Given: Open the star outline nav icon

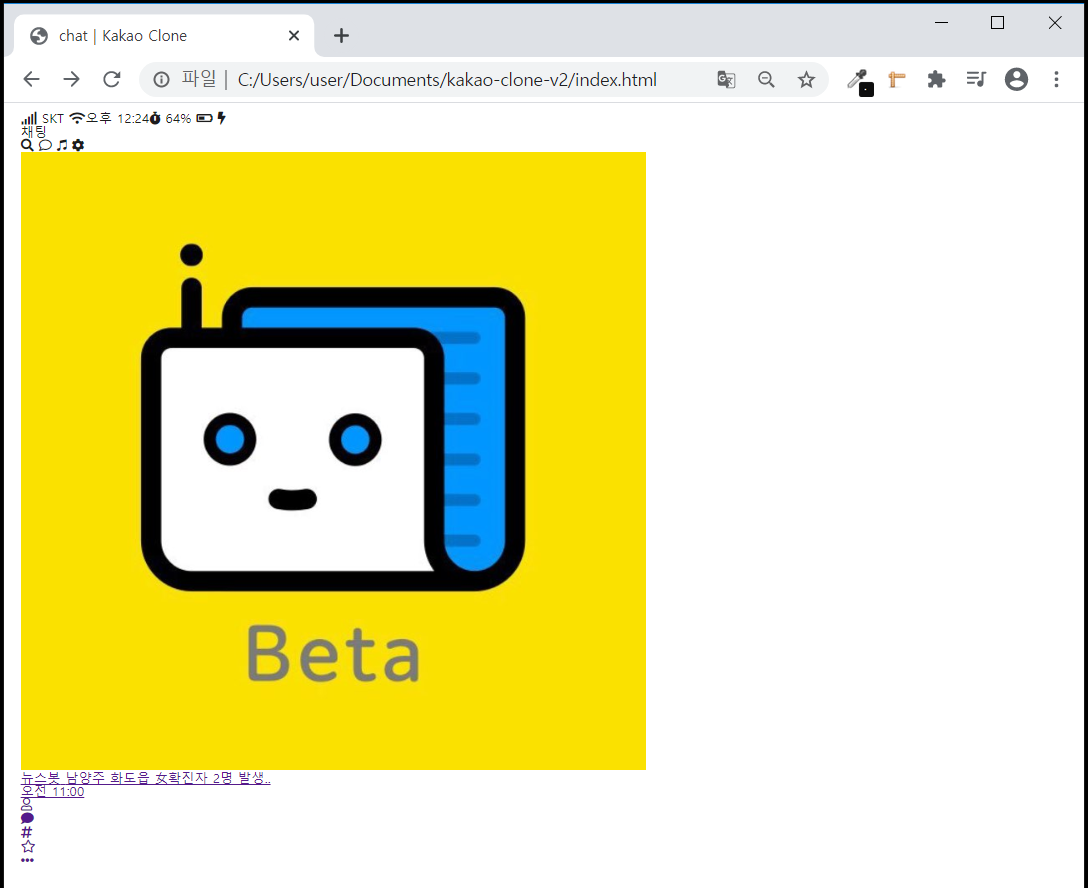Looking at the screenshot, I should click(x=28, y=846).
